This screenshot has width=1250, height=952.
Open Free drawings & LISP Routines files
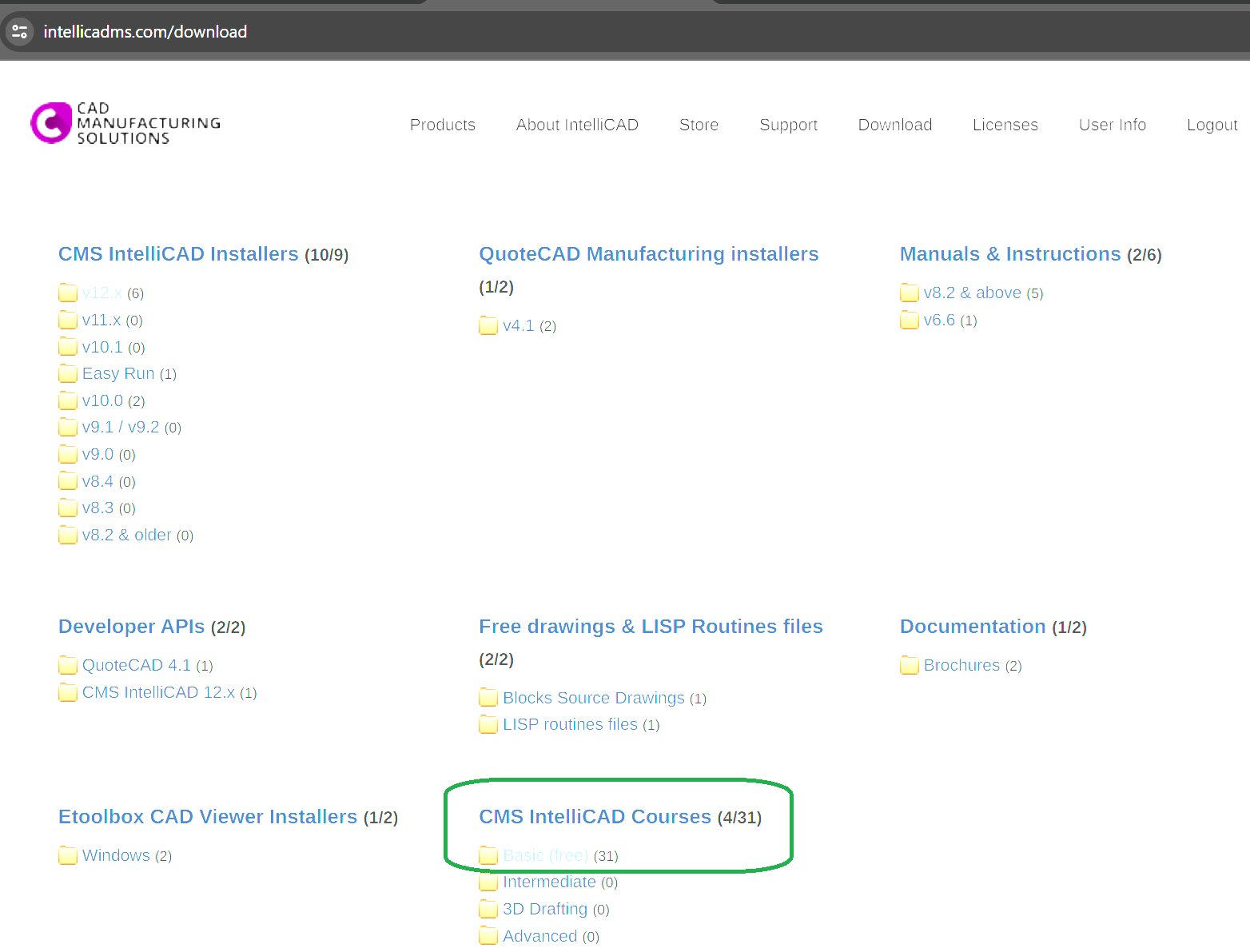[651, 627]
